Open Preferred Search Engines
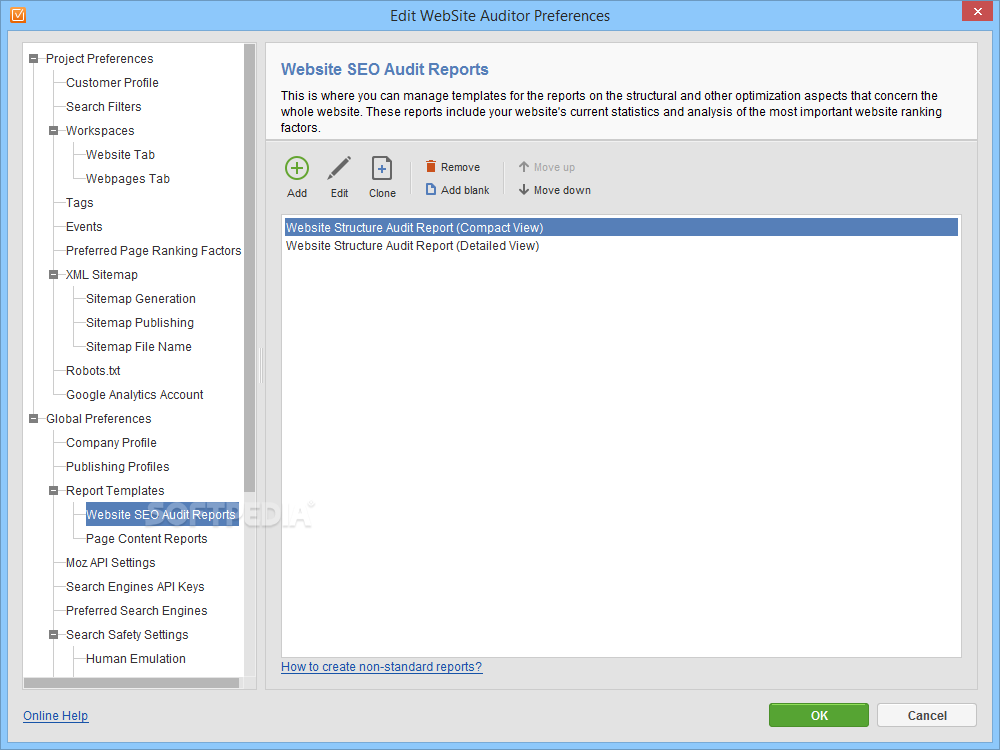Image resolution: width=1000 pixels, height=750 pixels. point(136,611)
